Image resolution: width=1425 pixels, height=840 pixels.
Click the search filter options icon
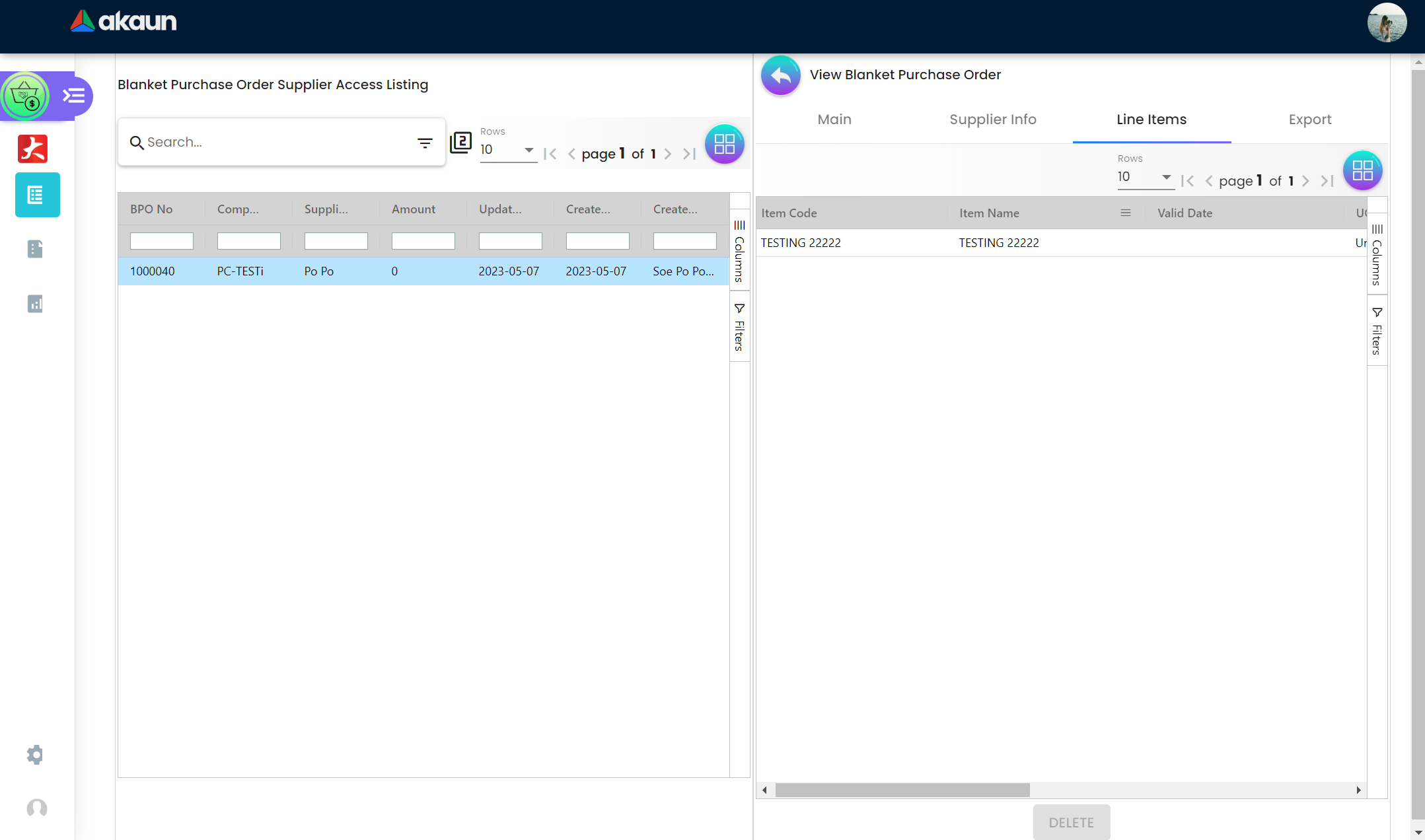coord(425,143)
